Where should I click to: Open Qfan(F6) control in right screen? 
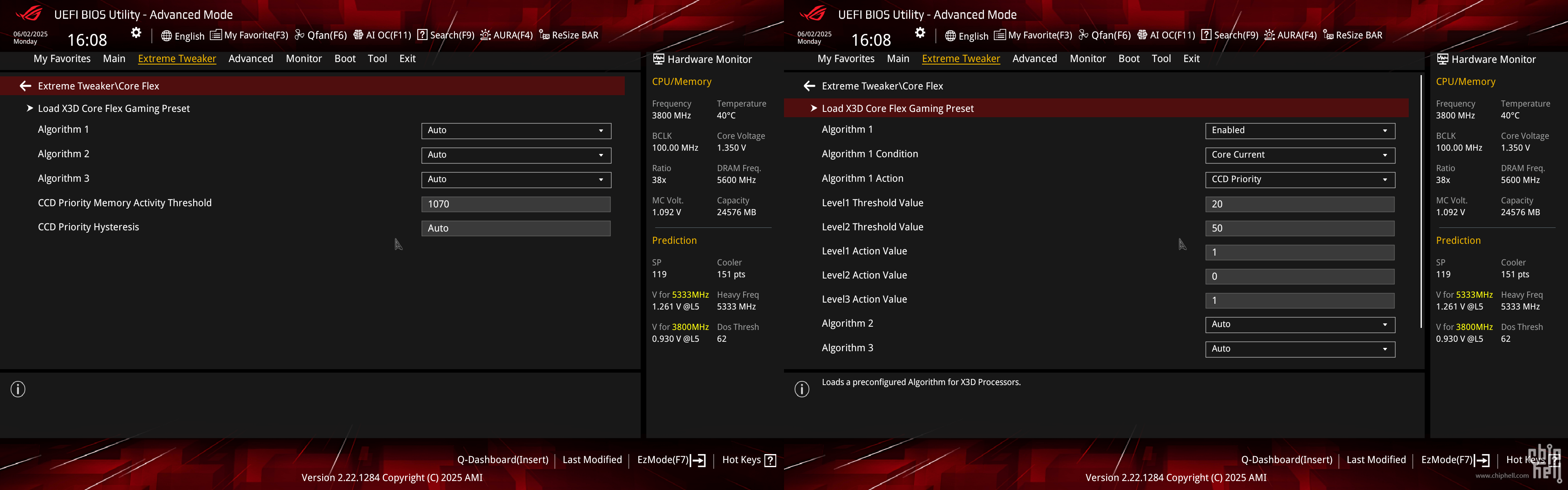click(x=1105, y=35)
